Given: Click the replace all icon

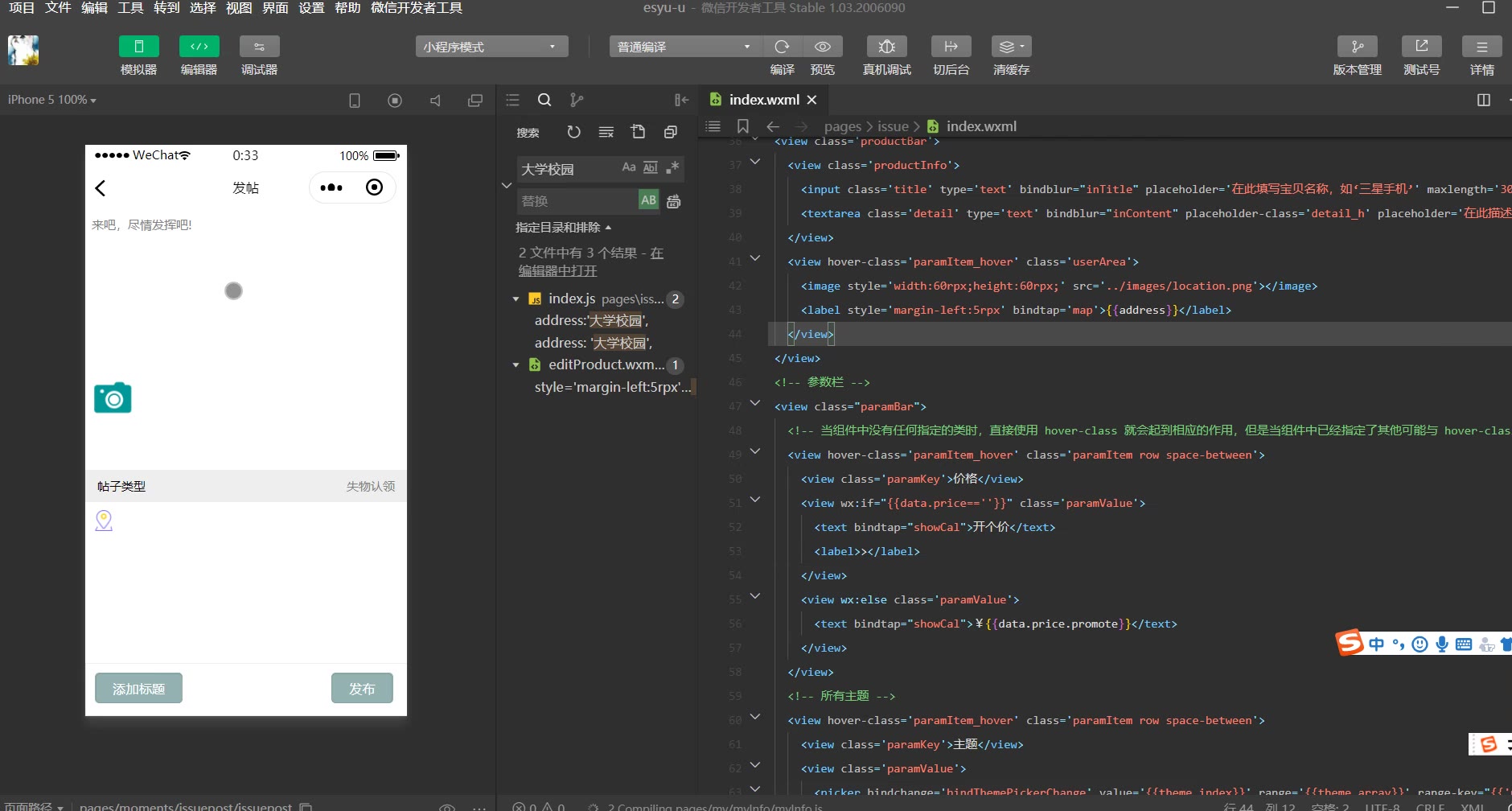Looking at the screenshot, I should [674, 201].
